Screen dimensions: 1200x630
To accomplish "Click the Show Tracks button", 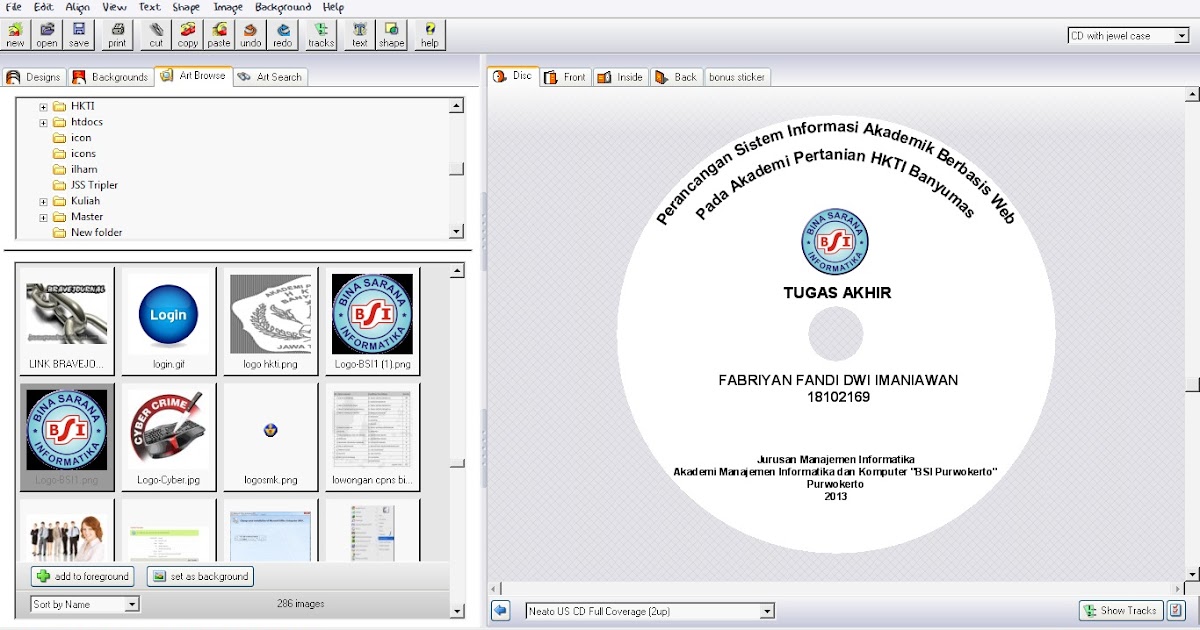I will click(1120, 610).
